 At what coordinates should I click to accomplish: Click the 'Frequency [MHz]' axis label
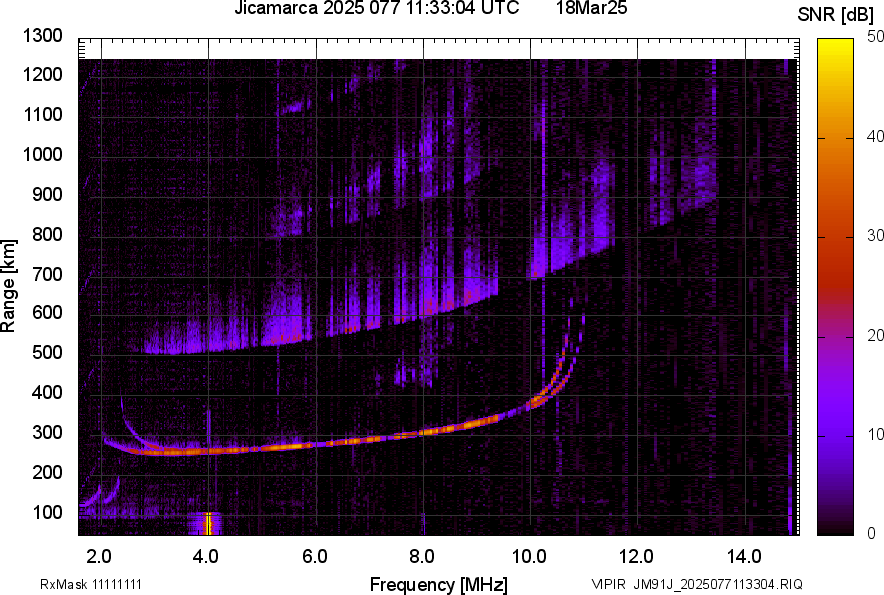coord(439,584)
